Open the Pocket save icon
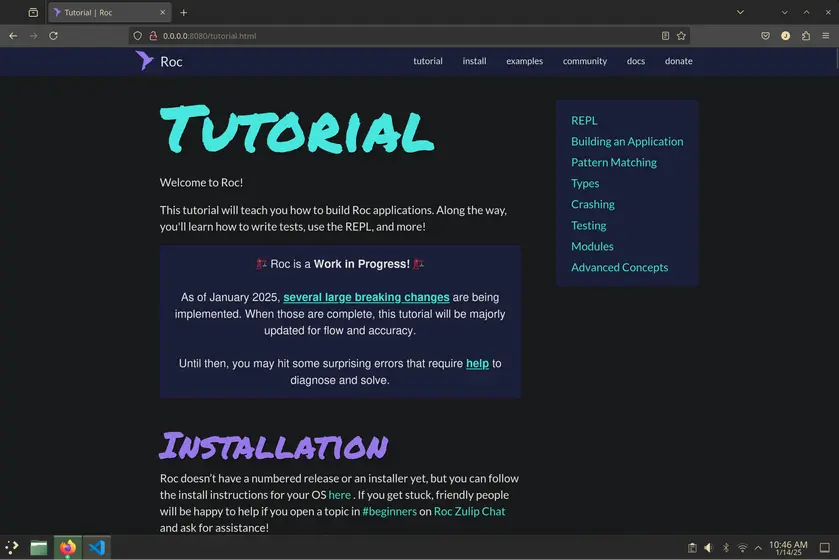This screenshot has height=560, width=839. [765, 36]
